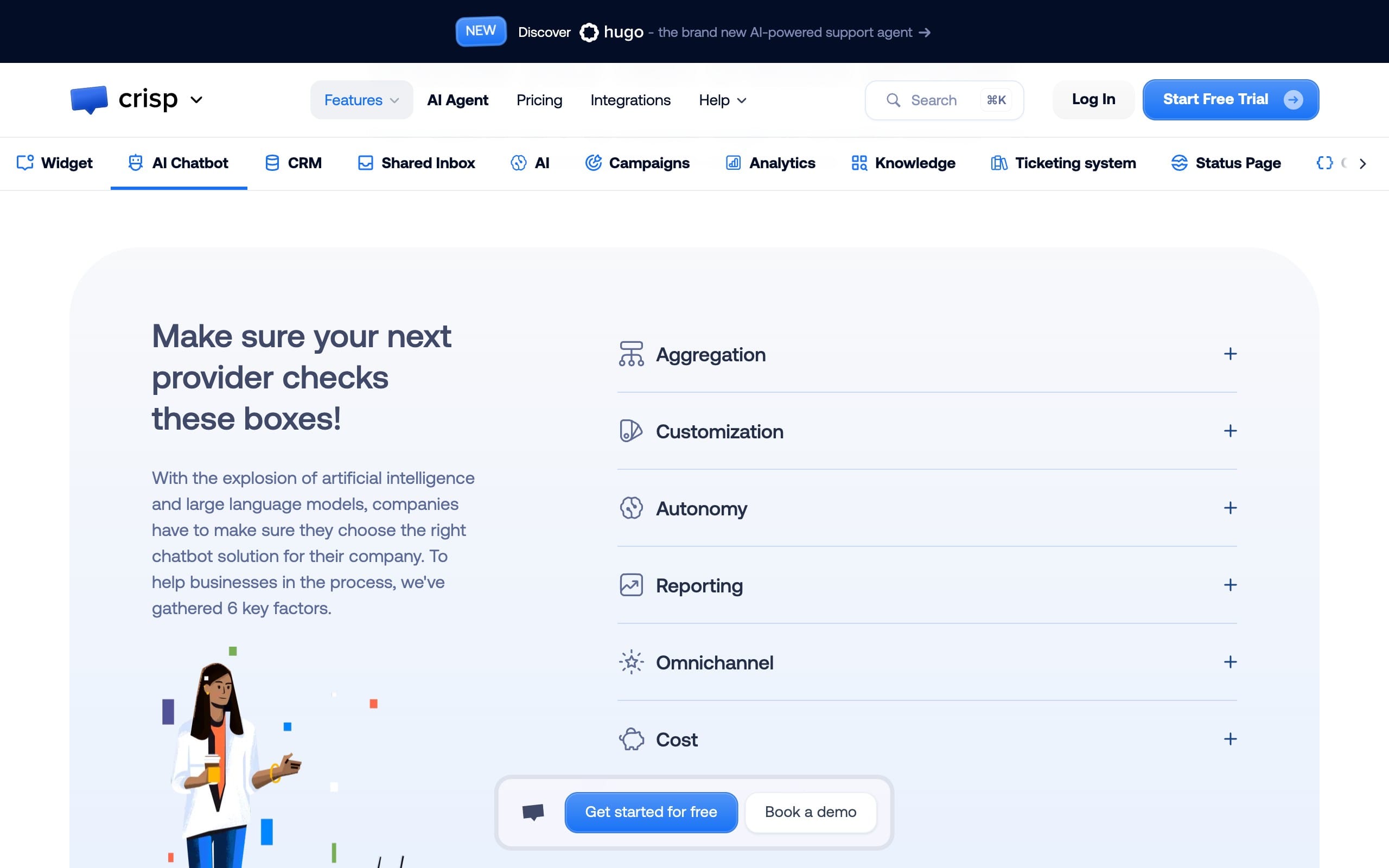Click the Omnichannel sparkle icon
This screenshot has width=1389, height=868.
pos(632,662)
